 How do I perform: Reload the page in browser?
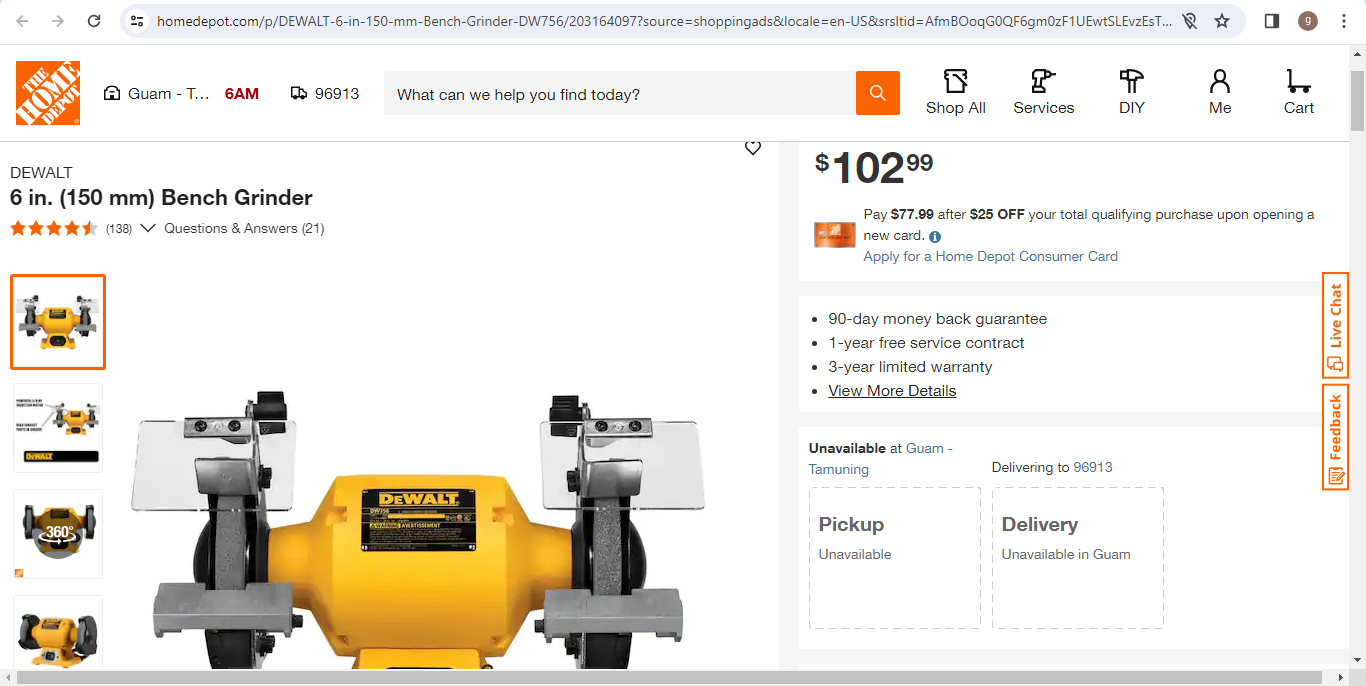click(94, 21)
